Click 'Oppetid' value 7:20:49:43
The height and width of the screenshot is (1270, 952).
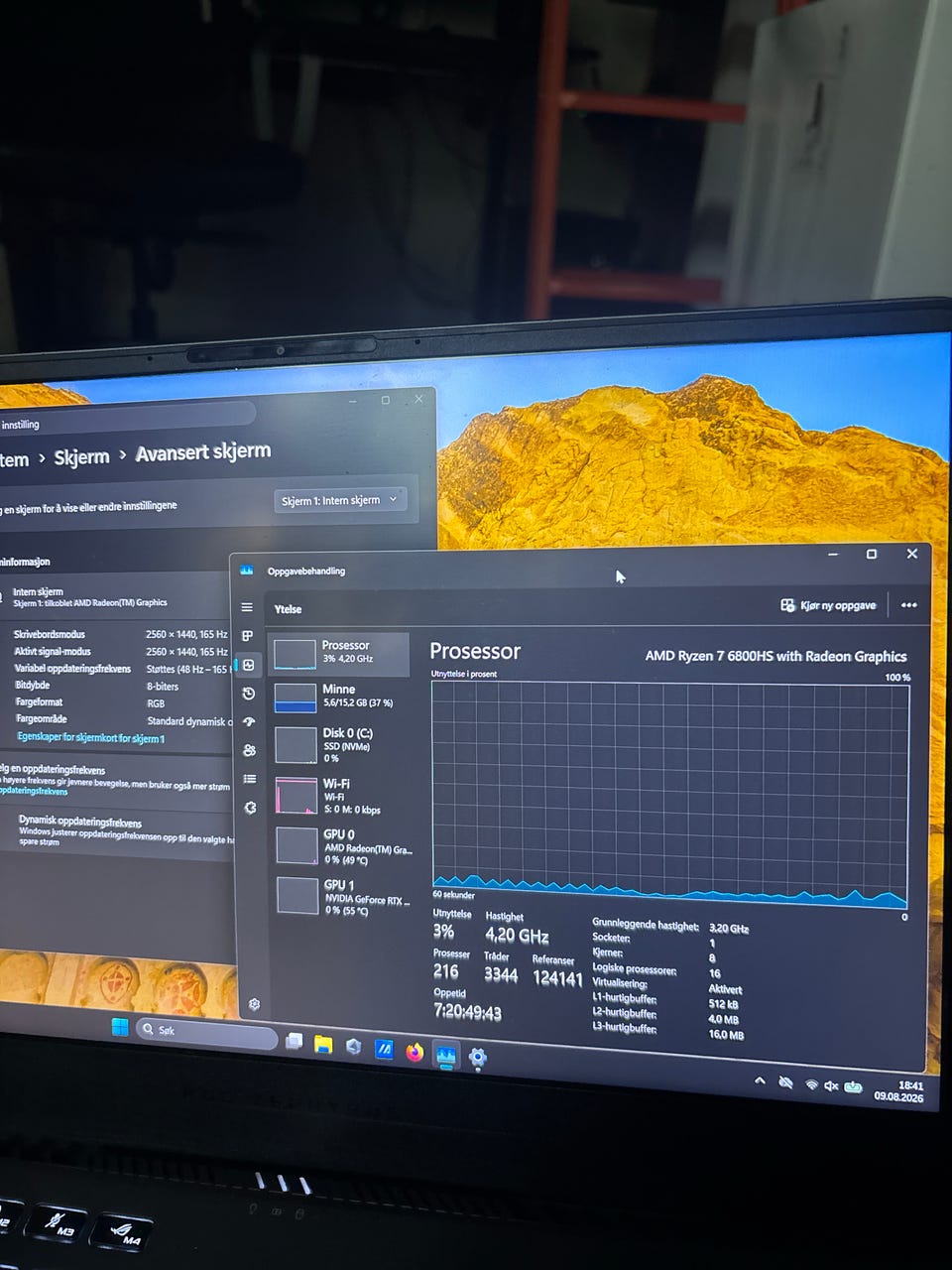pyautogui.click(x=467, y=1012)
